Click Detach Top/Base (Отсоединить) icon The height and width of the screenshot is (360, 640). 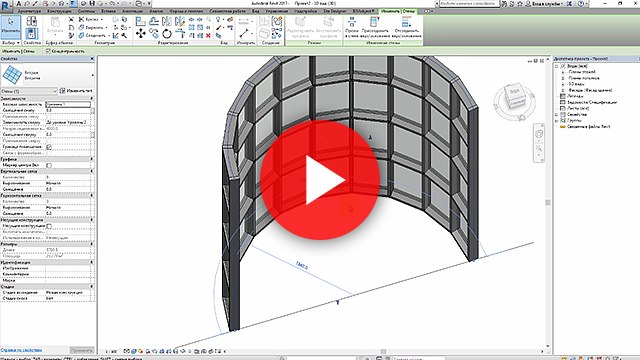point(407,27)
